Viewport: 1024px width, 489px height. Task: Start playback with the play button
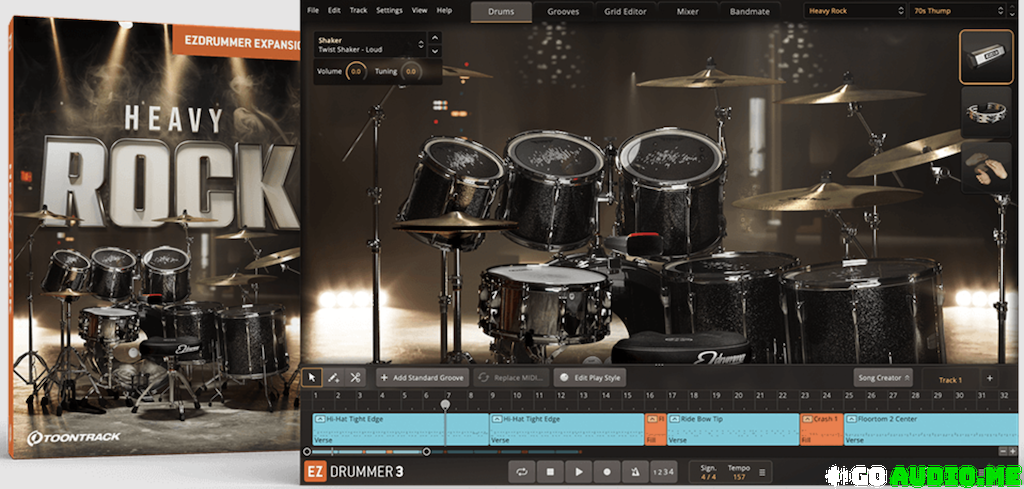click(x=578, y=471)
